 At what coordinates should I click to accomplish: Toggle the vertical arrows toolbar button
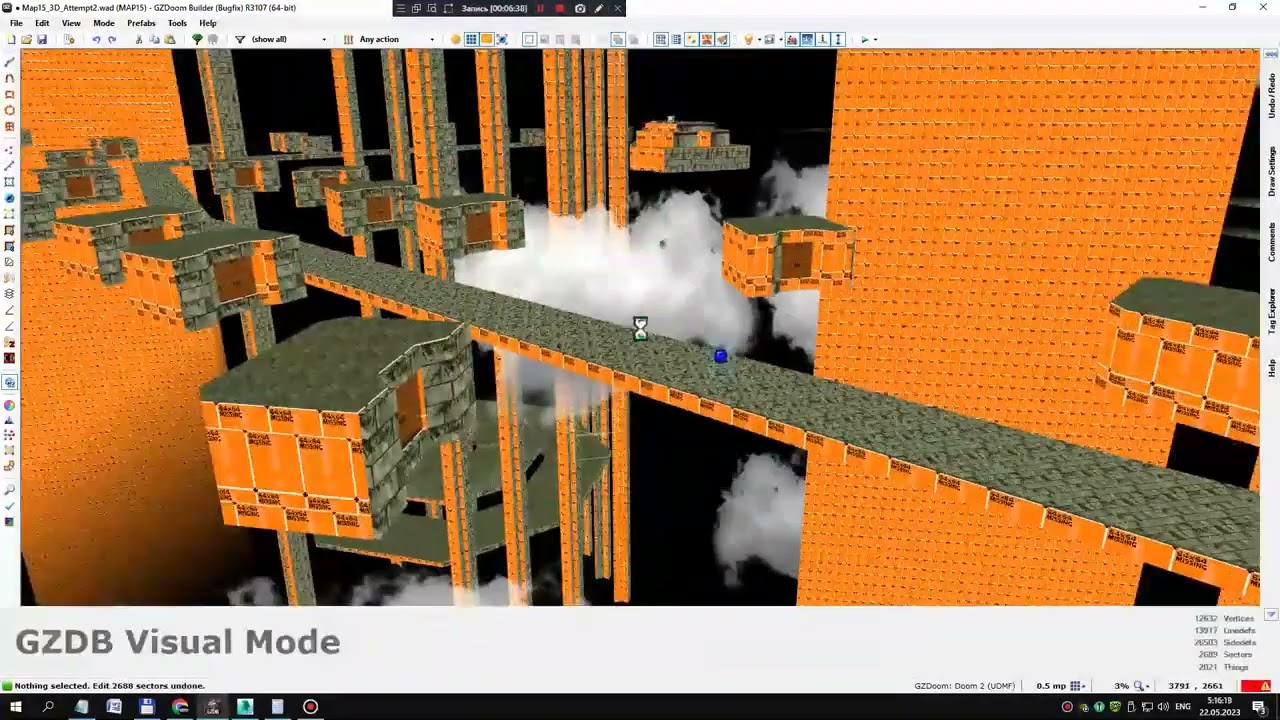(838, 39)
